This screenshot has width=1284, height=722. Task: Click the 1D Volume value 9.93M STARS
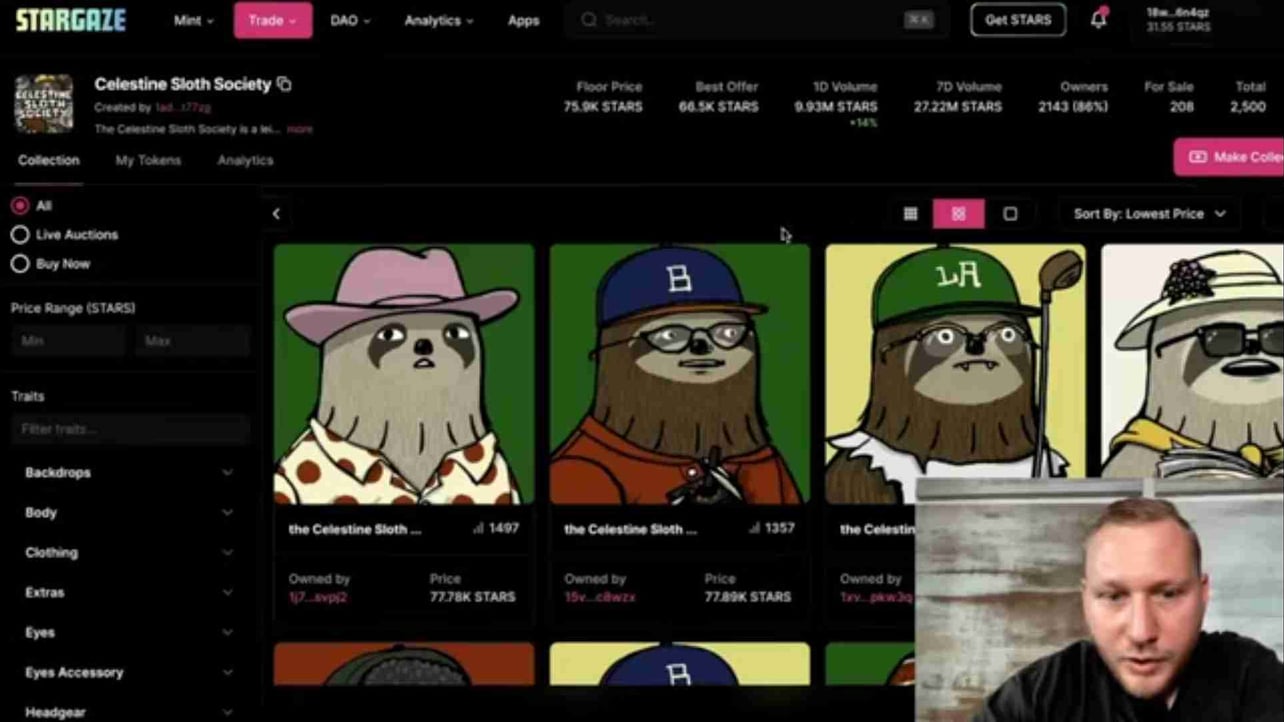pyautogui.click(x=836, y=107)
